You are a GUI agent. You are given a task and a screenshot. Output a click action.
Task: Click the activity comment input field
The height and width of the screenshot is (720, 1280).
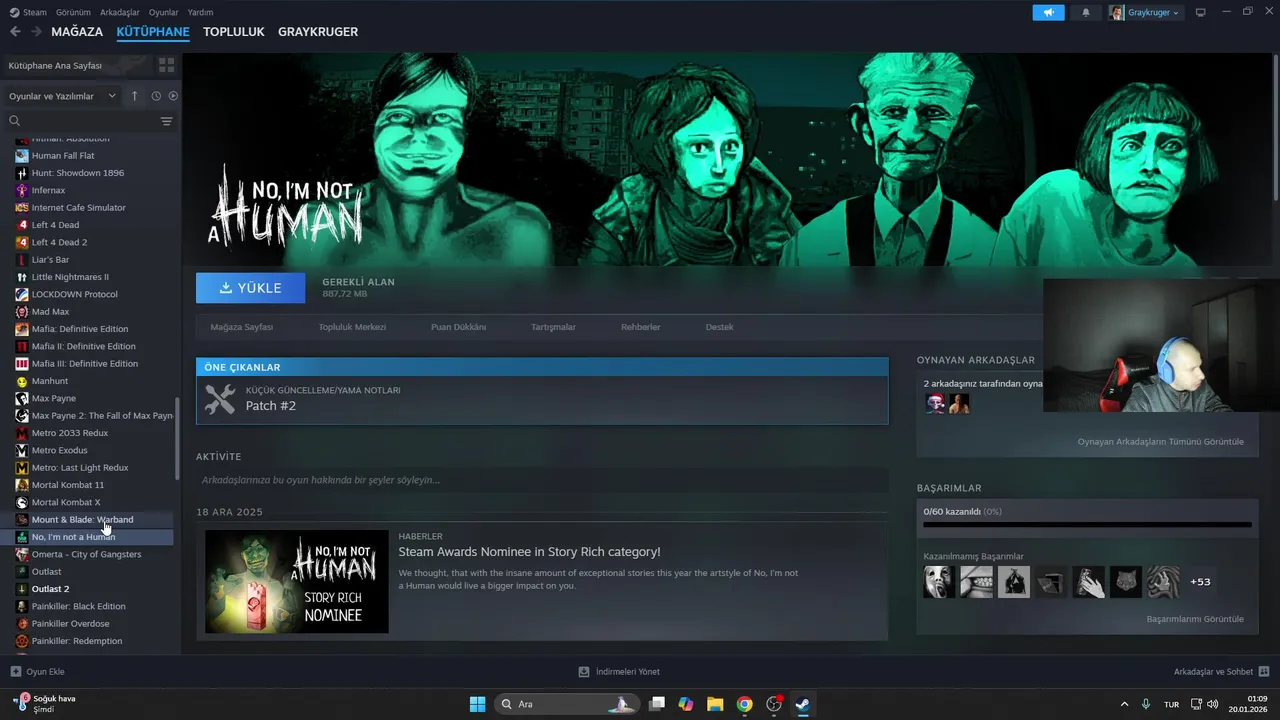tap(542, 480)
